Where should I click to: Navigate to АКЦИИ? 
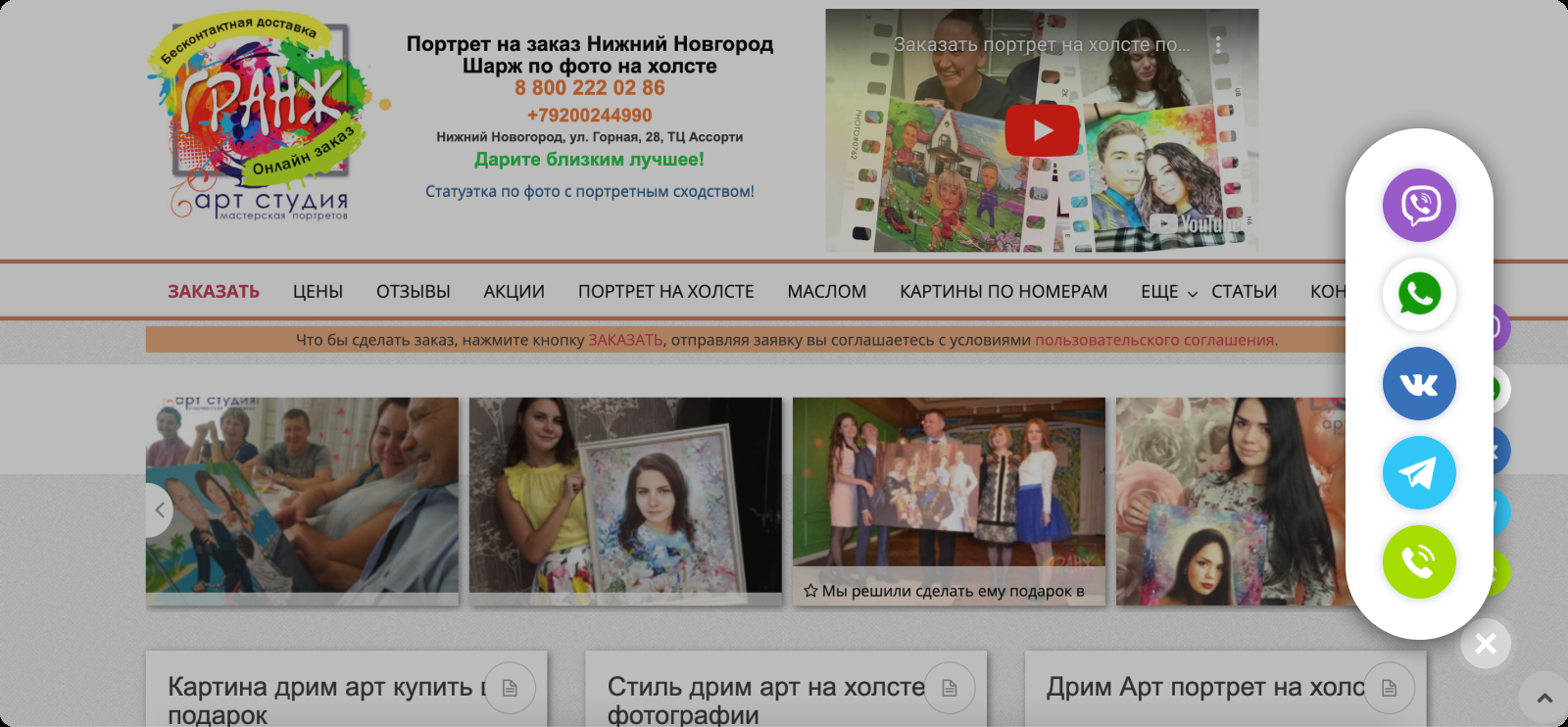(x=514, y=291)
